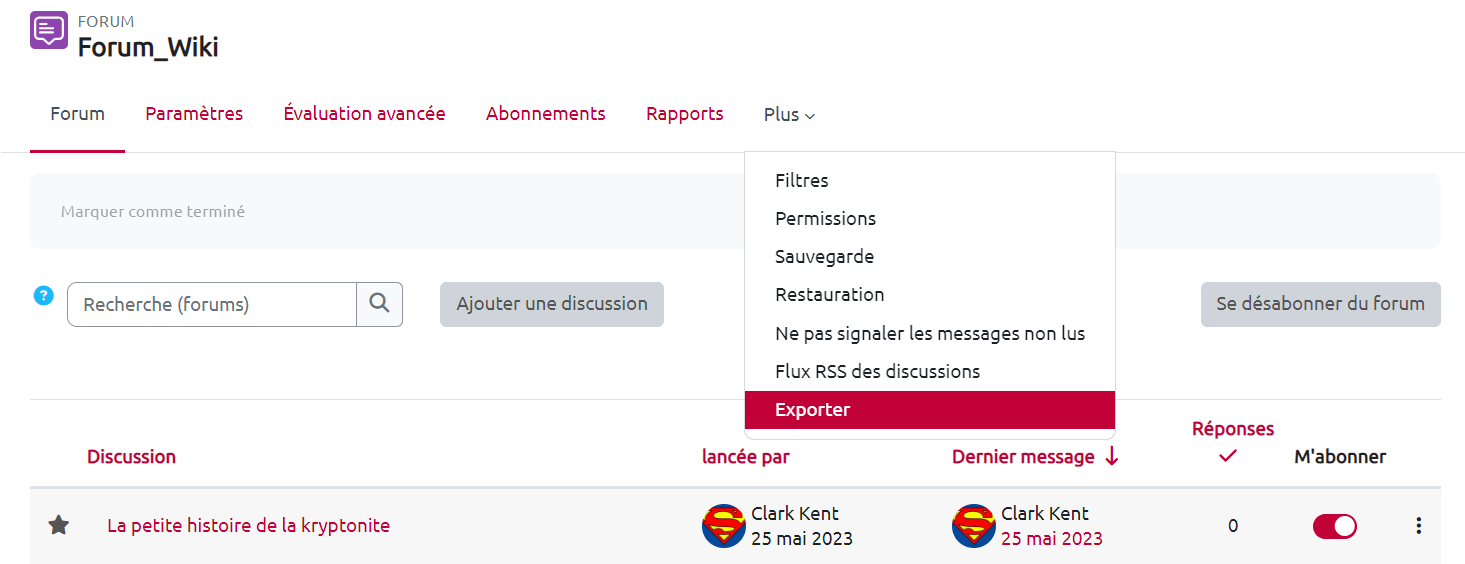
Task: Select Exporter from the Plus menu
Action: 813,410
